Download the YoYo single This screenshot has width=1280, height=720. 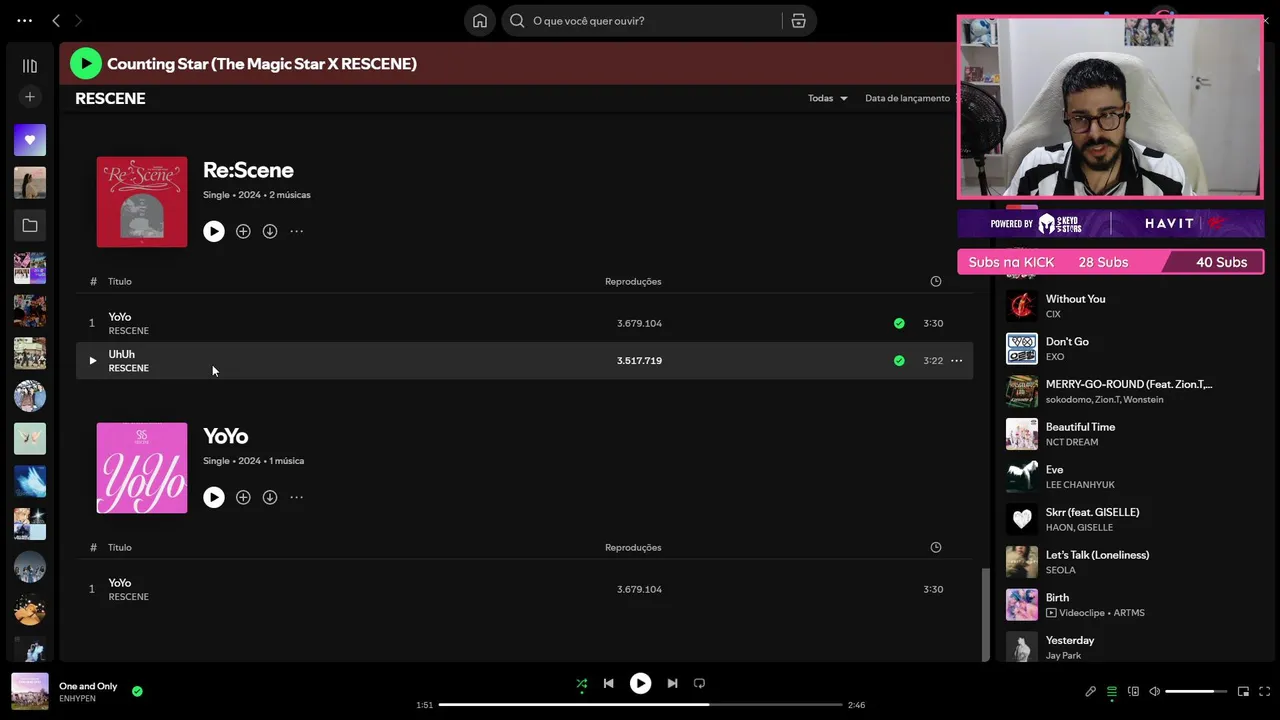click(x=270, y=497)
